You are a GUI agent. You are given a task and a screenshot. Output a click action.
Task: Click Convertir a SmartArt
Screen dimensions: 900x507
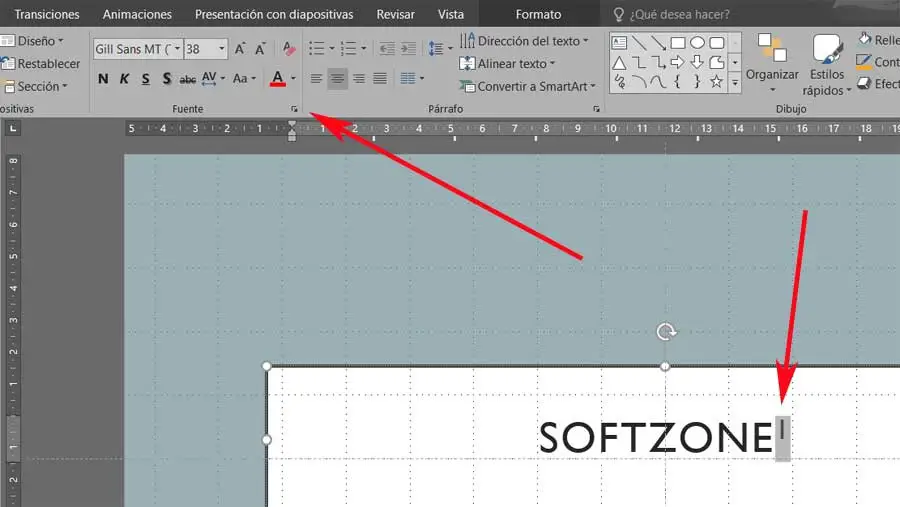(527, 86)
